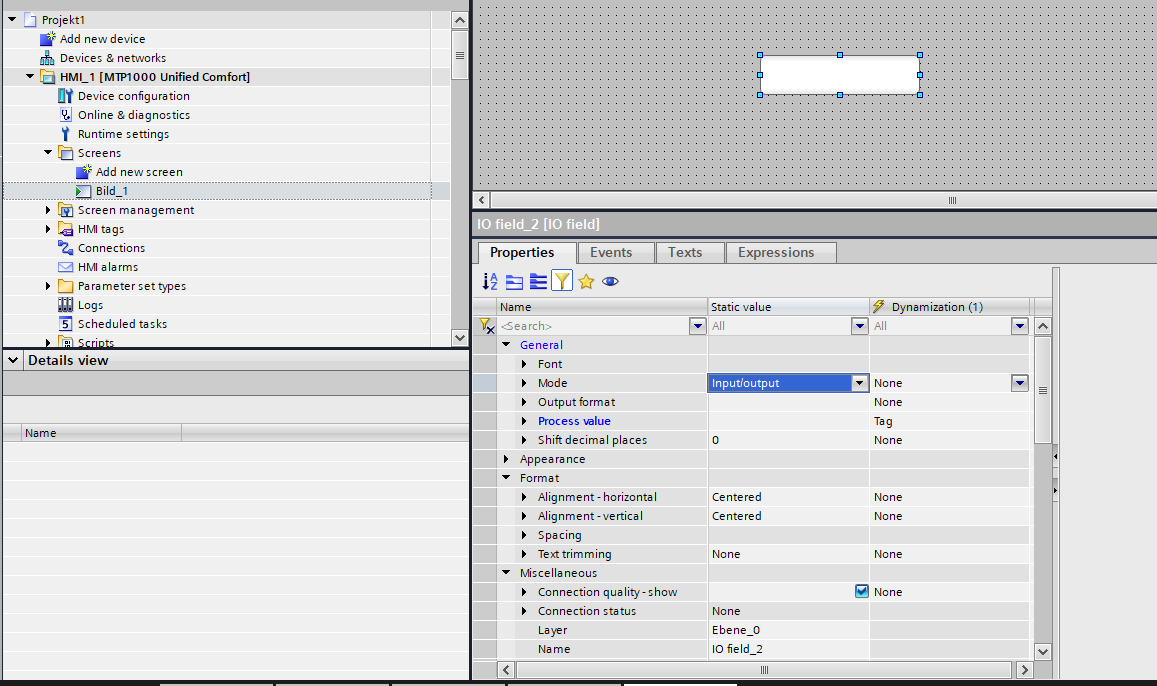Expand the Appearance property group
Screen dimensions: 1157x686
[506, 459]
